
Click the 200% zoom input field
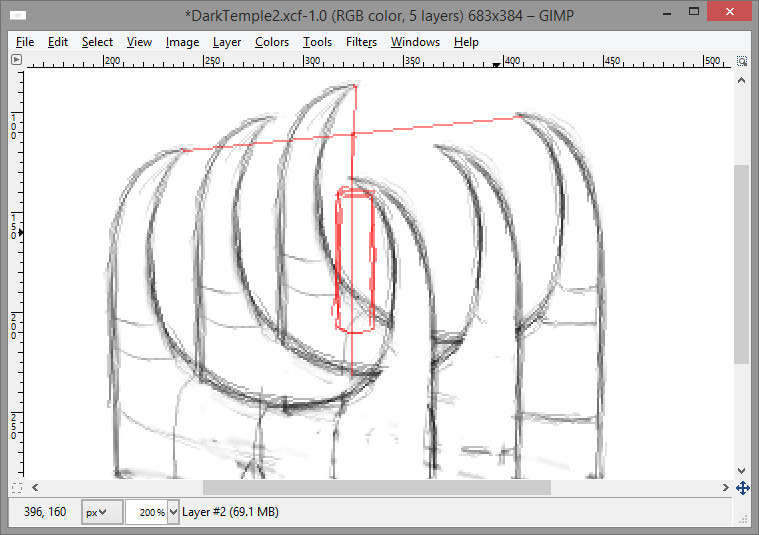point(147,512)
